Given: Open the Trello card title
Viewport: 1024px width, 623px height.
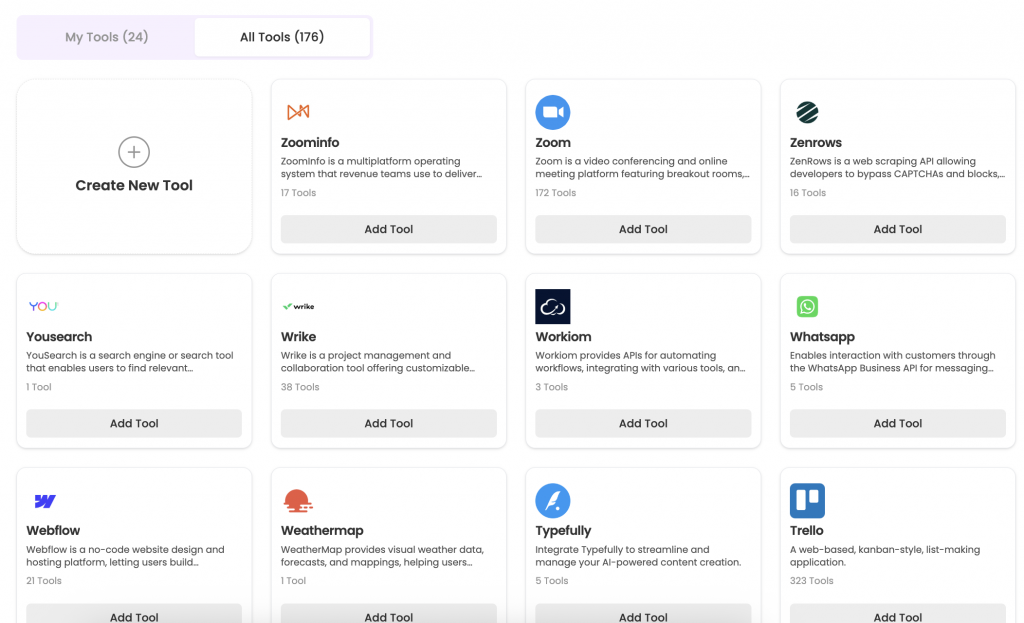Looking at the screenshot, I should click(807, 531).
